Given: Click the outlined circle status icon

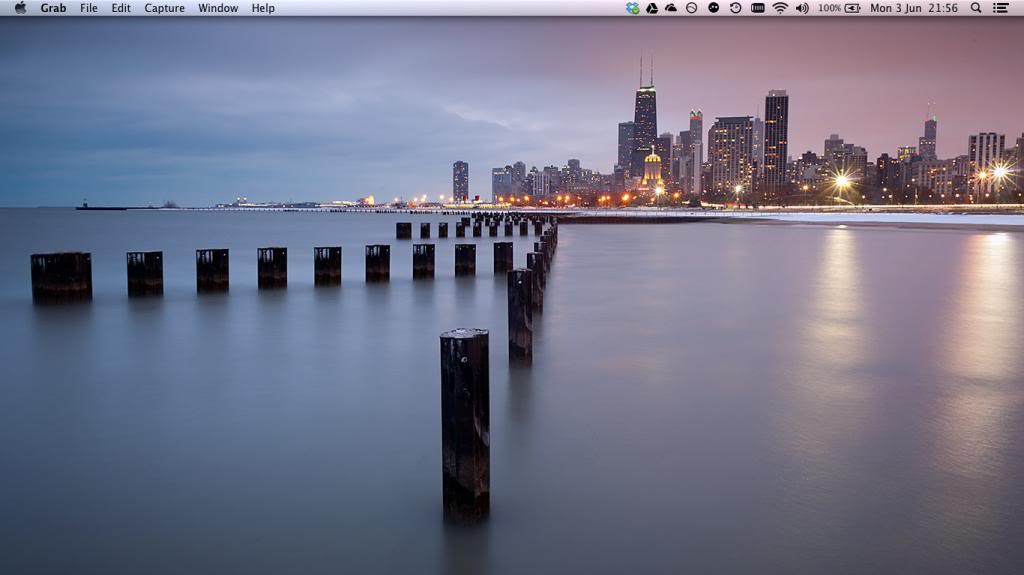Looking at the screenshot, I should coord(691,8).
